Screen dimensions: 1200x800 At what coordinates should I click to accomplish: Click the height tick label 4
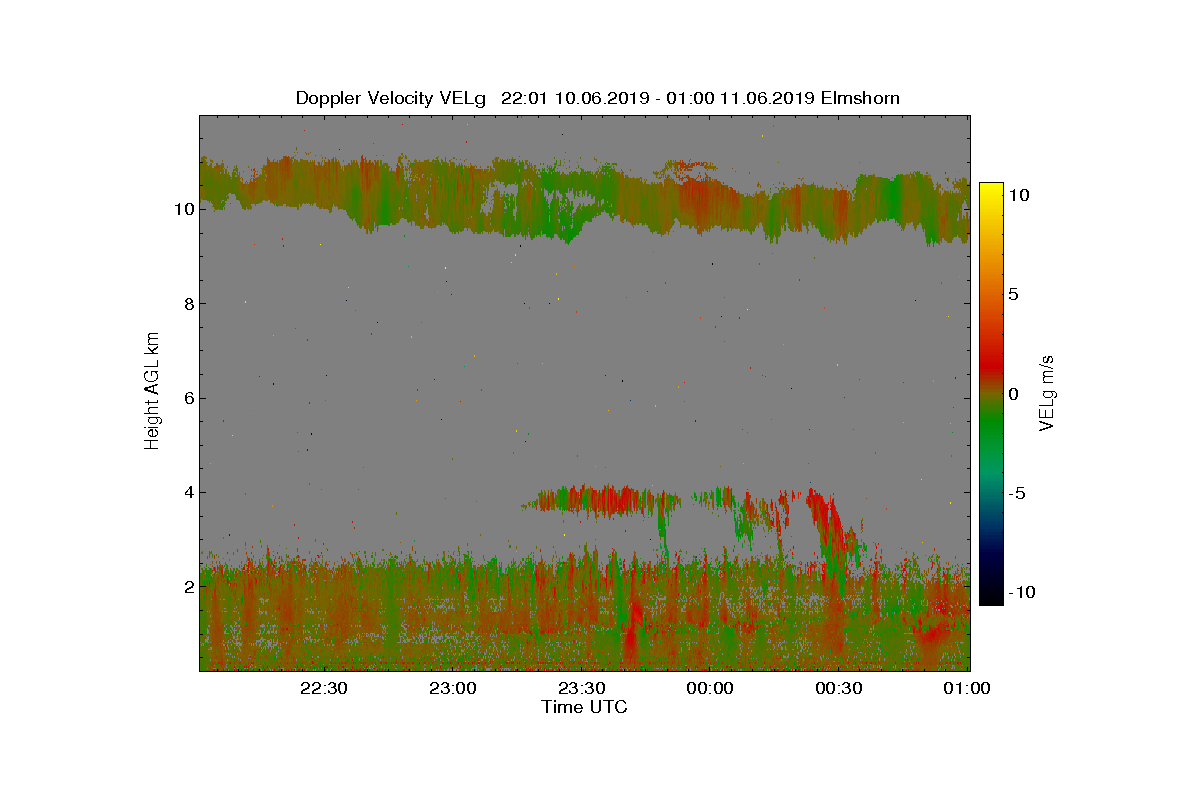coord(187,492)
